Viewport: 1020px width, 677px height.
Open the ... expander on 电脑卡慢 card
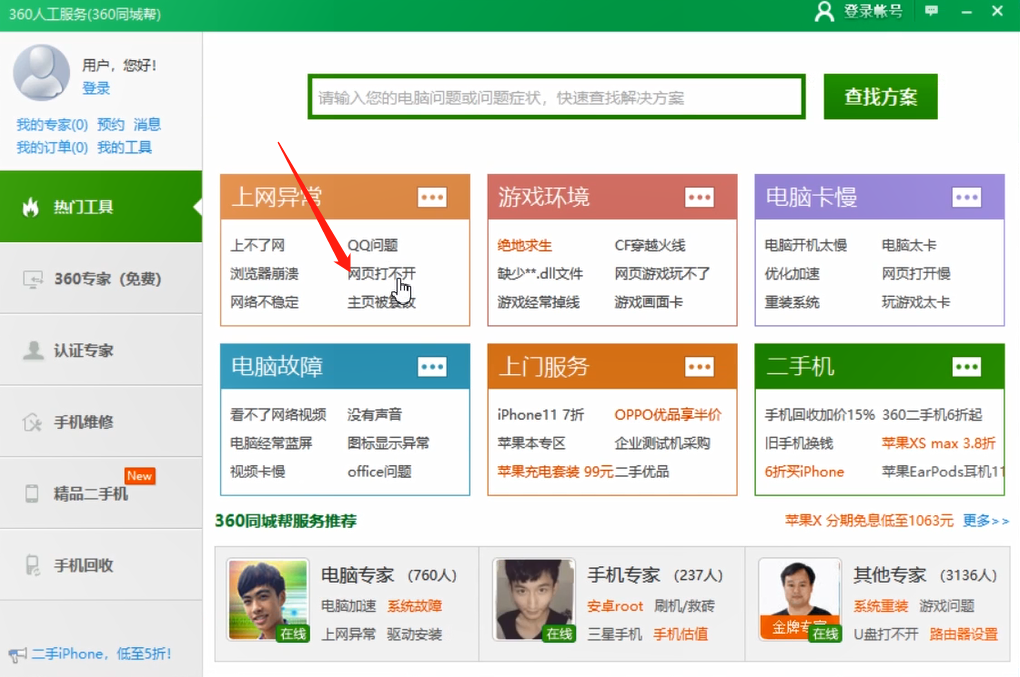pos(966,197)
